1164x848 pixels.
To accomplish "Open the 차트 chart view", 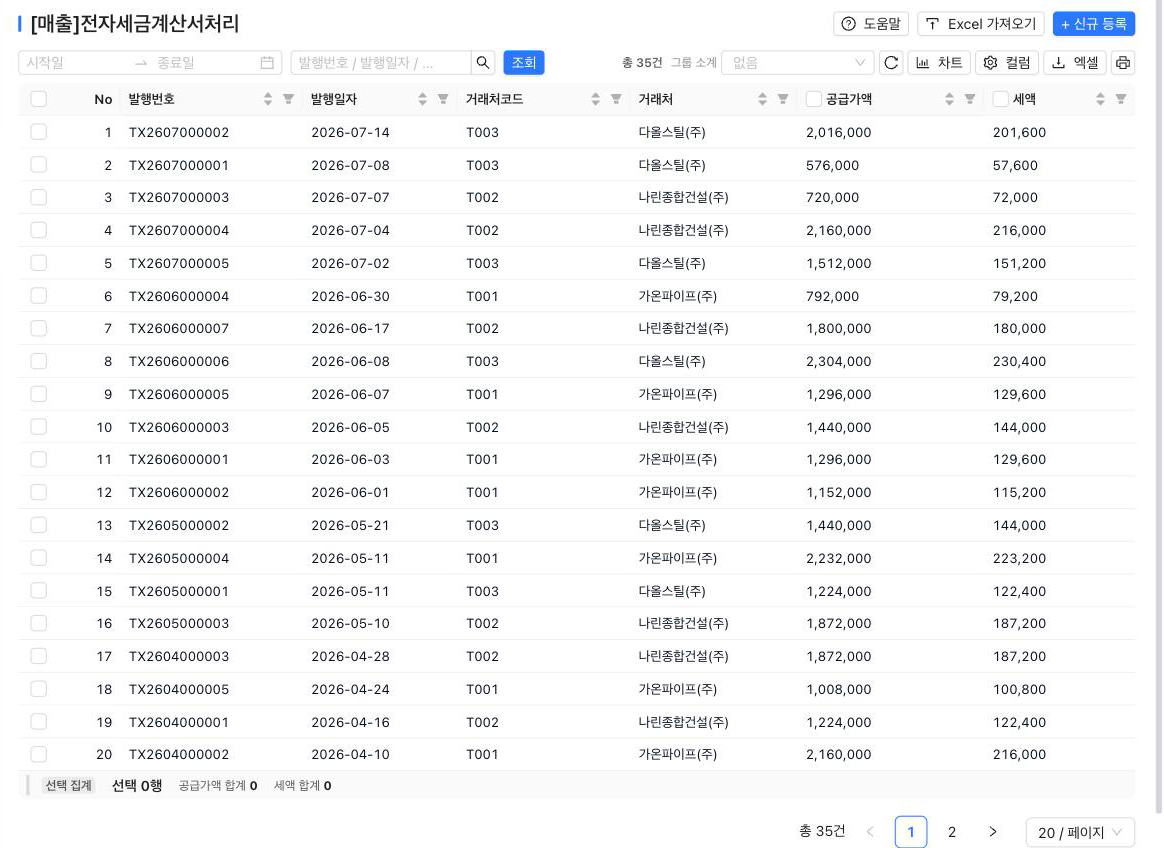I will click(939, 63).
